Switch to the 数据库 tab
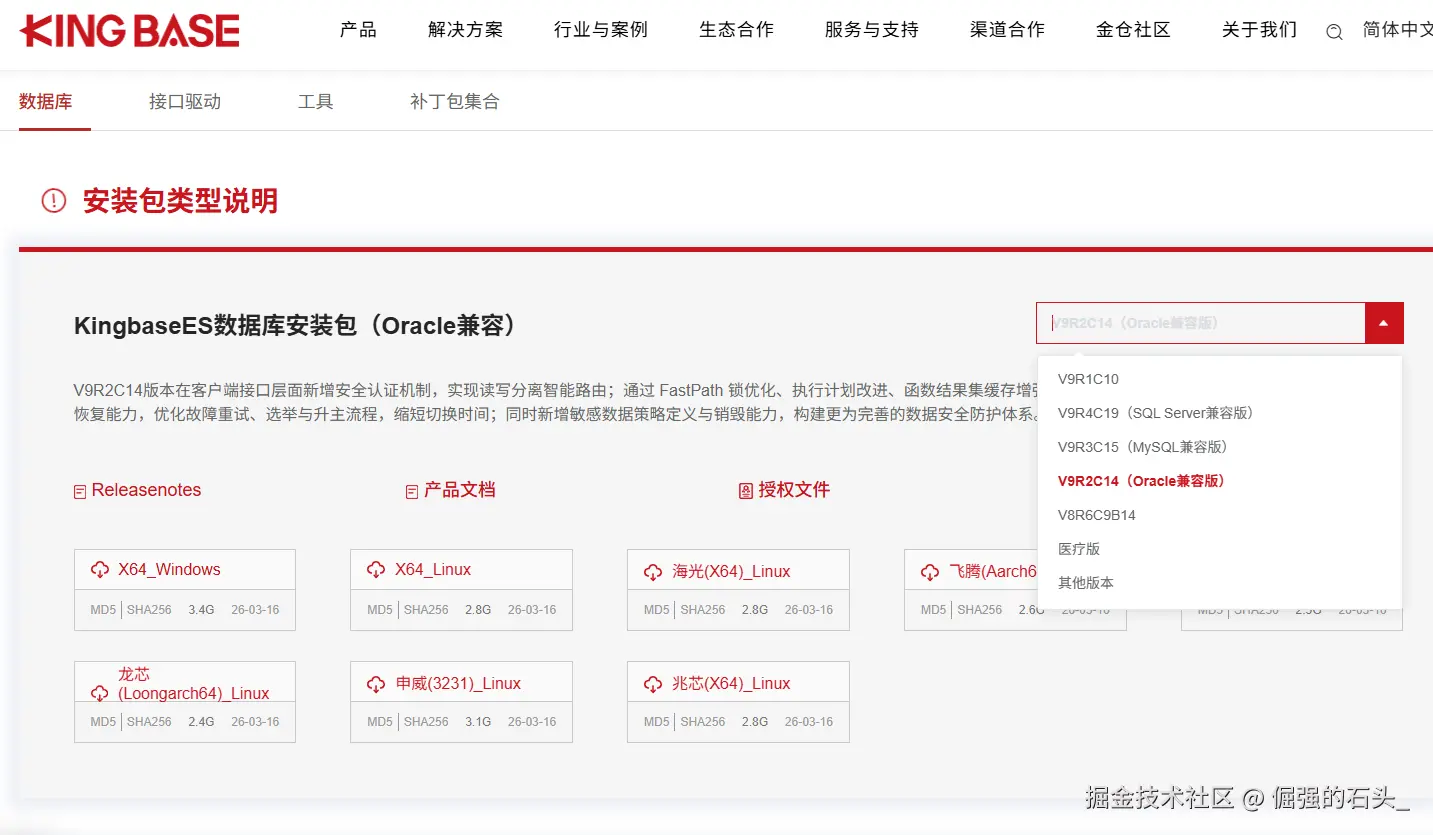 [46, 101]
